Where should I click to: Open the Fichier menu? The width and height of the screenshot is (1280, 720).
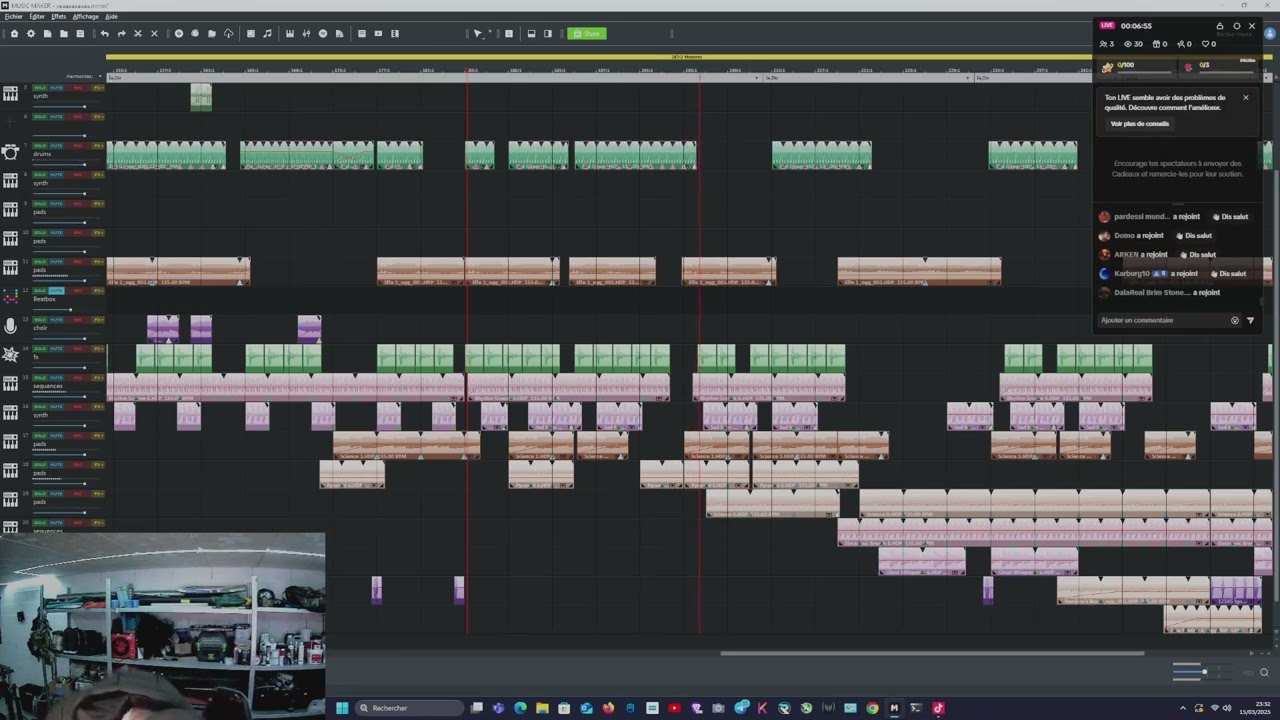pos(13,16)
